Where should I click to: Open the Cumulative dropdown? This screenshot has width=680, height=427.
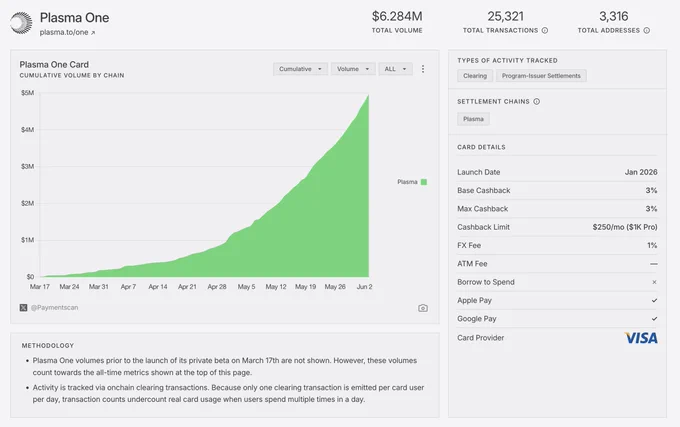pyautogui.click(x=300, y=69)
